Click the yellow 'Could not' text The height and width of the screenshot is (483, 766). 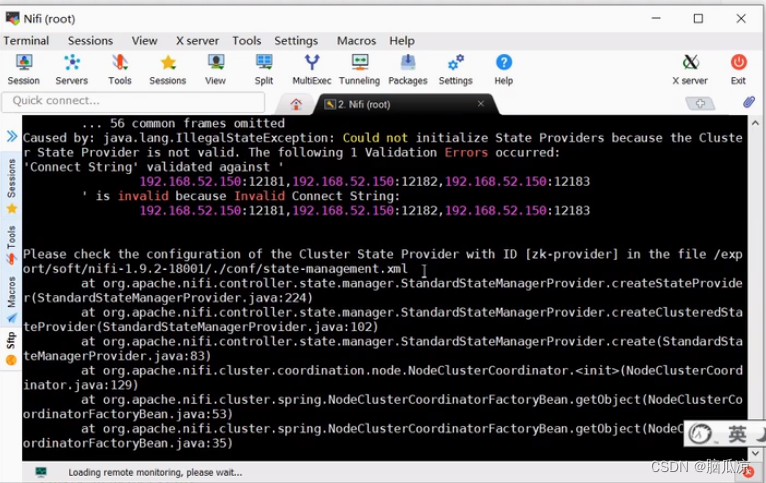(x=375, y=138)
